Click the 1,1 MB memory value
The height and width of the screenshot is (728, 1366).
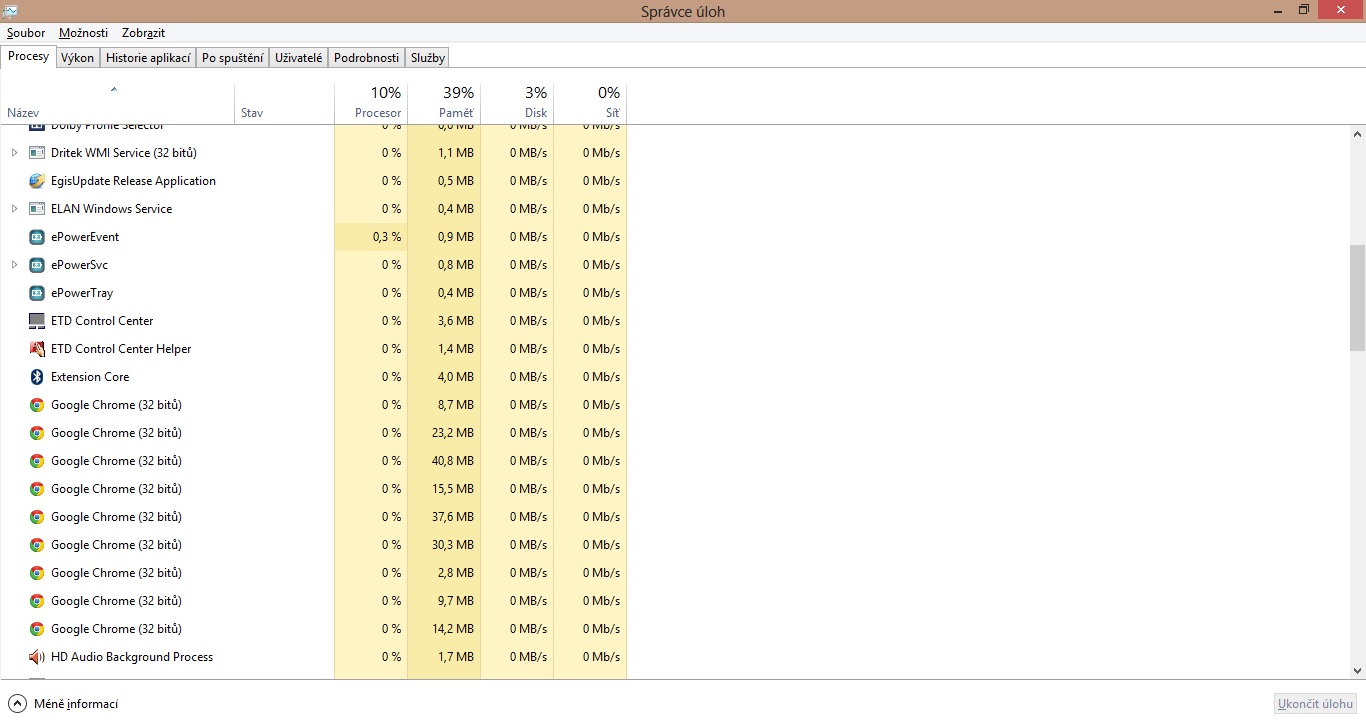point(456,153)
